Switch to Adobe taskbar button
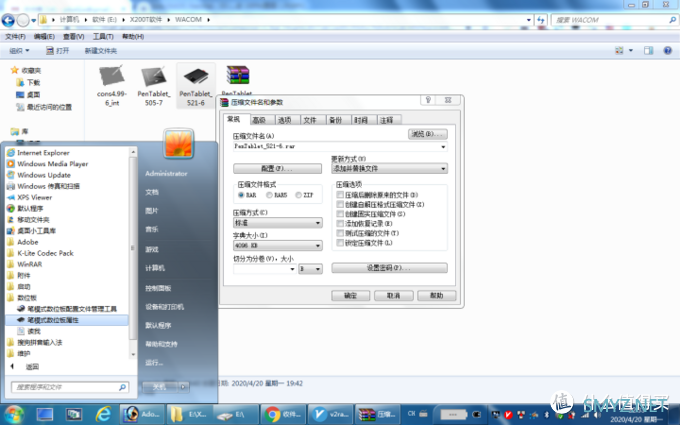This screenshot has height=425, width=680. 142,415
